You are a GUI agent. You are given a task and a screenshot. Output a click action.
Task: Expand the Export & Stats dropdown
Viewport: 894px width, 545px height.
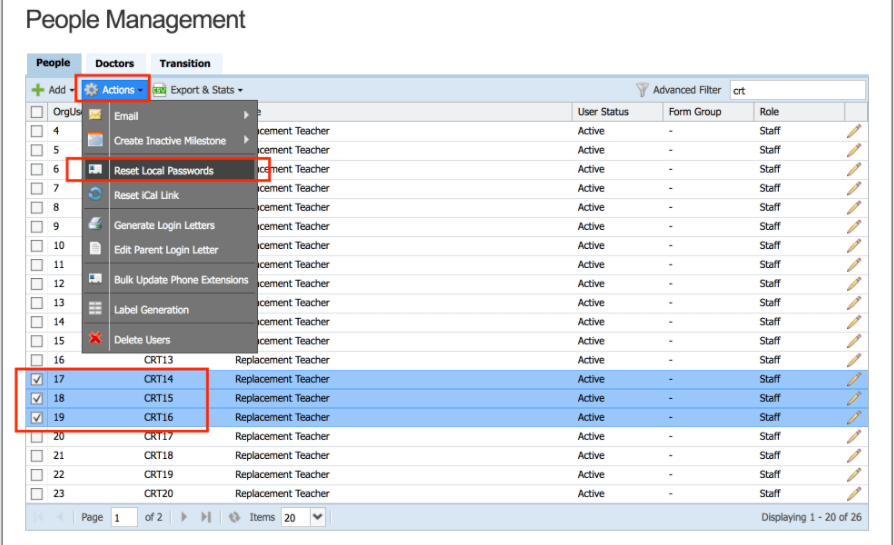[198, 90]
